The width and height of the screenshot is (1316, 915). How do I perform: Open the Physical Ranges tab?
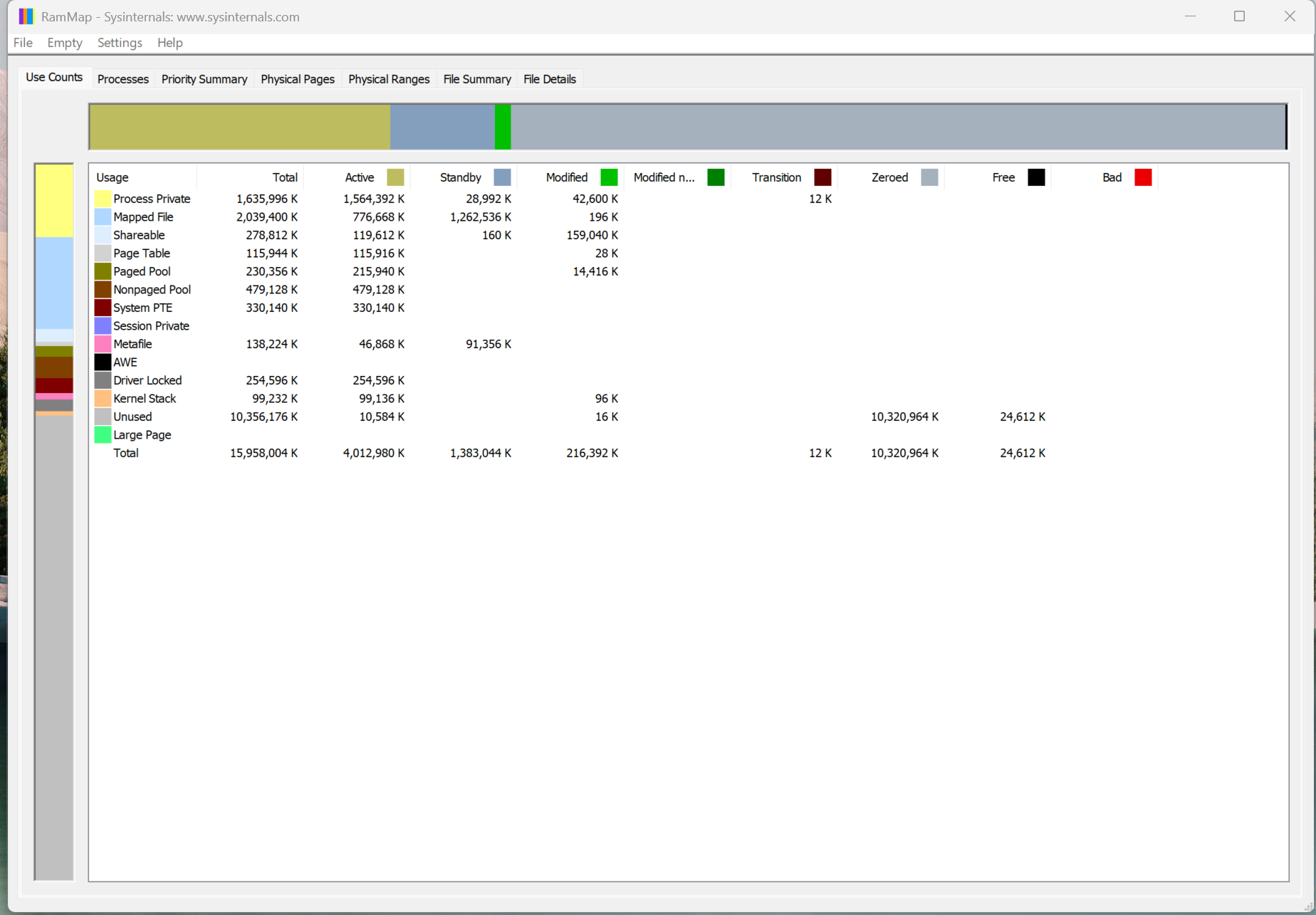click(x=389, y=79)
